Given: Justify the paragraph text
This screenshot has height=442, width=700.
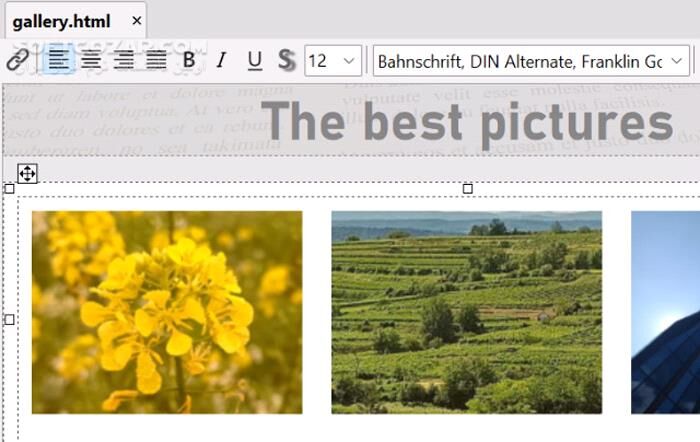Looking at the screenshot, I should (x=157, y=61).
